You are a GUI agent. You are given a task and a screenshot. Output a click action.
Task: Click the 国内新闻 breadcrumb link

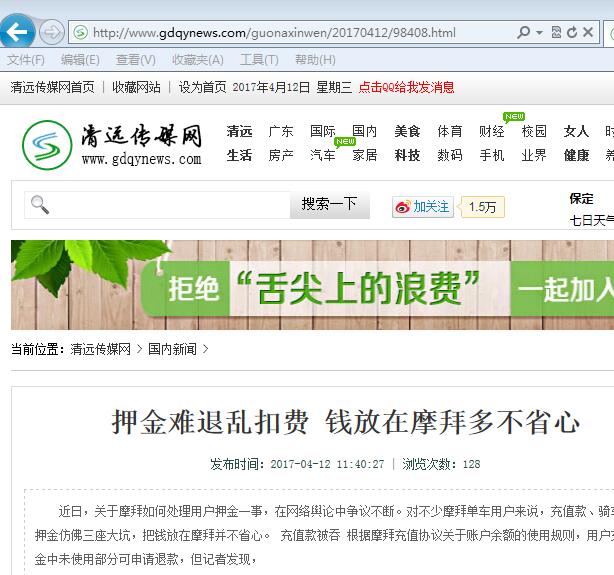pyautogui.click(x=172, y=349)
